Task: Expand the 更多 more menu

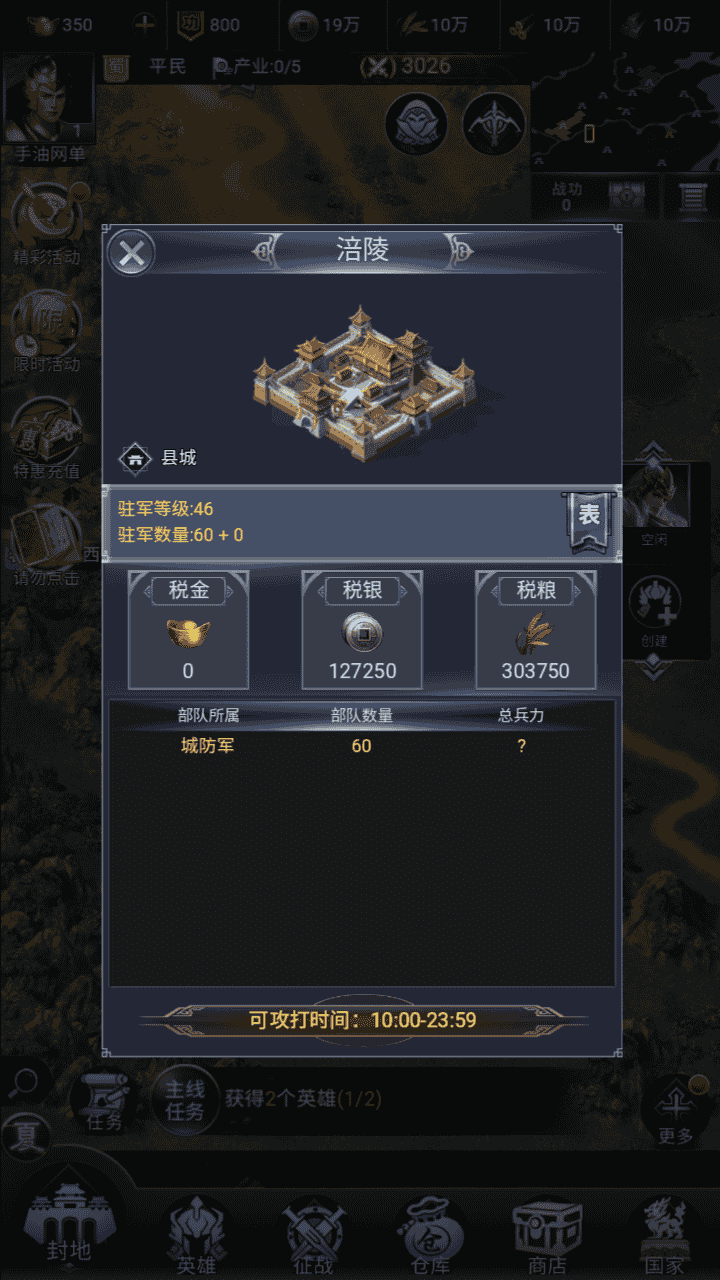Action: (676, 1112)
